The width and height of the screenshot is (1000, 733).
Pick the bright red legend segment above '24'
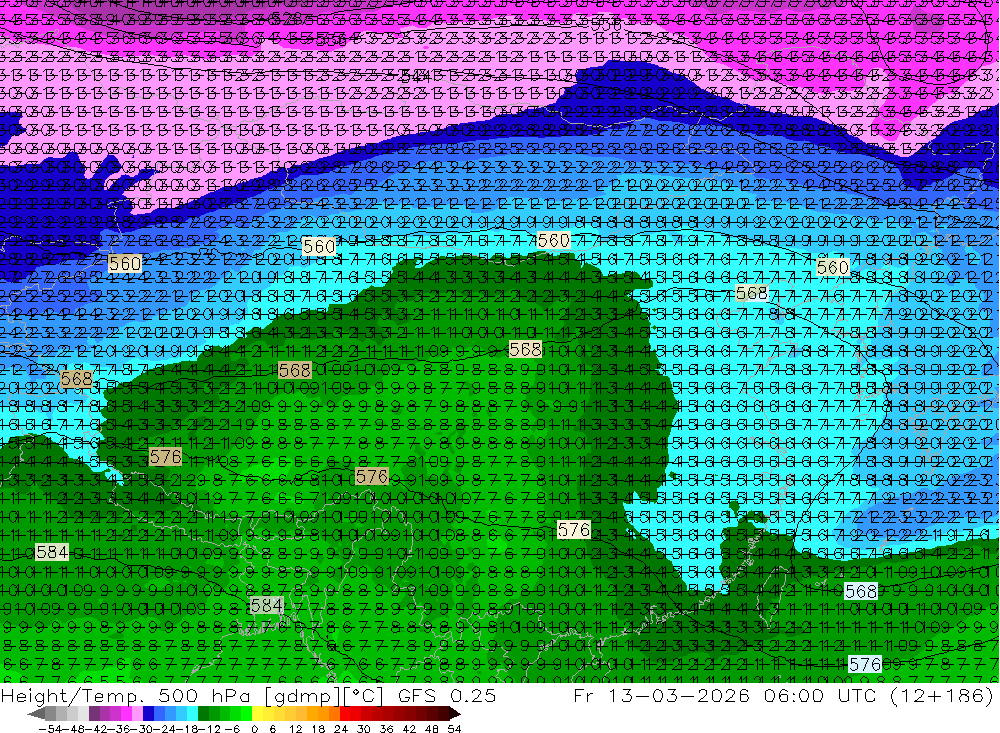point(345,713)
